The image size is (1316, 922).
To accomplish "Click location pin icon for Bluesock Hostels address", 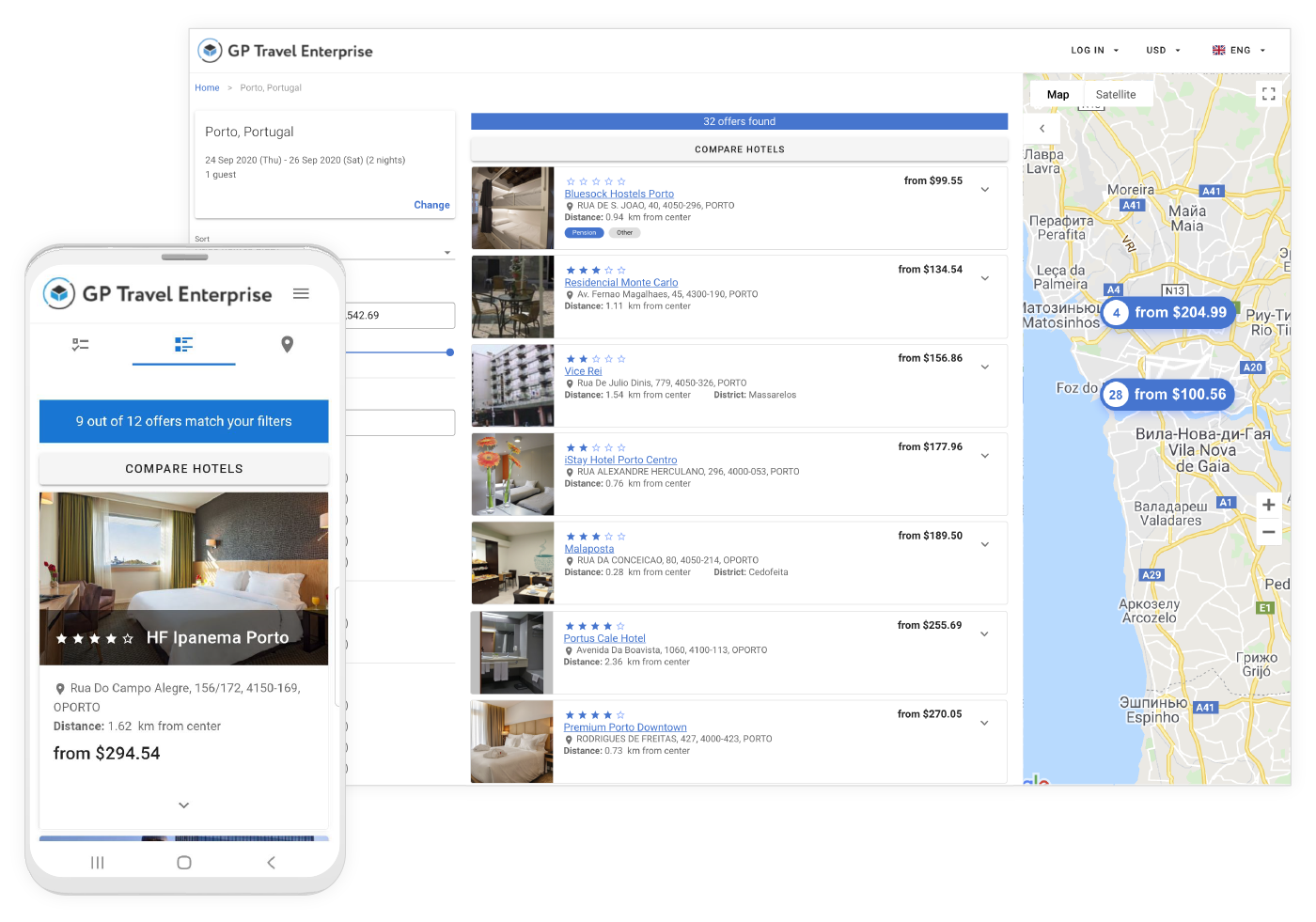I will point(570,206).
